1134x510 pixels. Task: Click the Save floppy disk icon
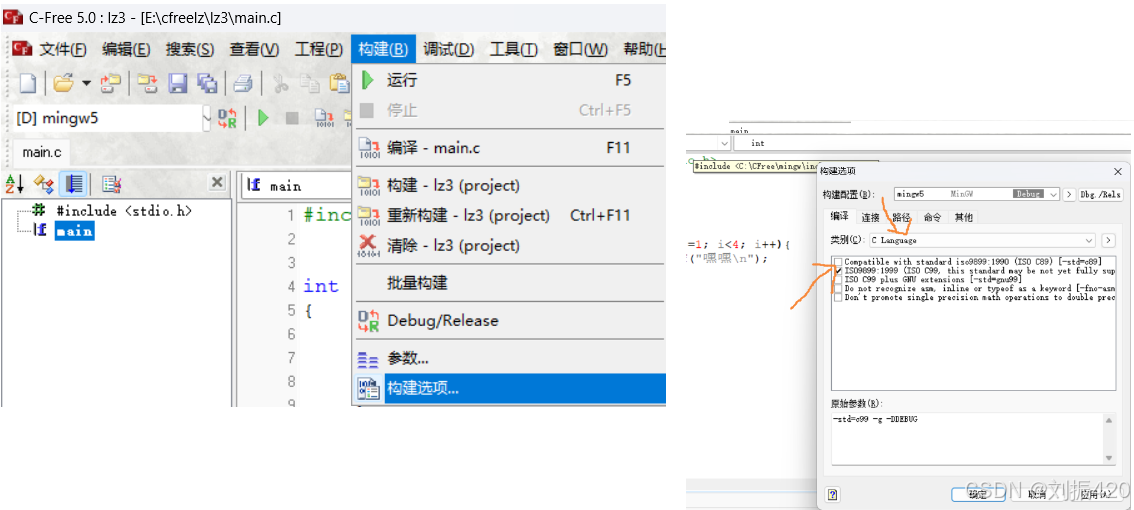(x=178, y=84)
